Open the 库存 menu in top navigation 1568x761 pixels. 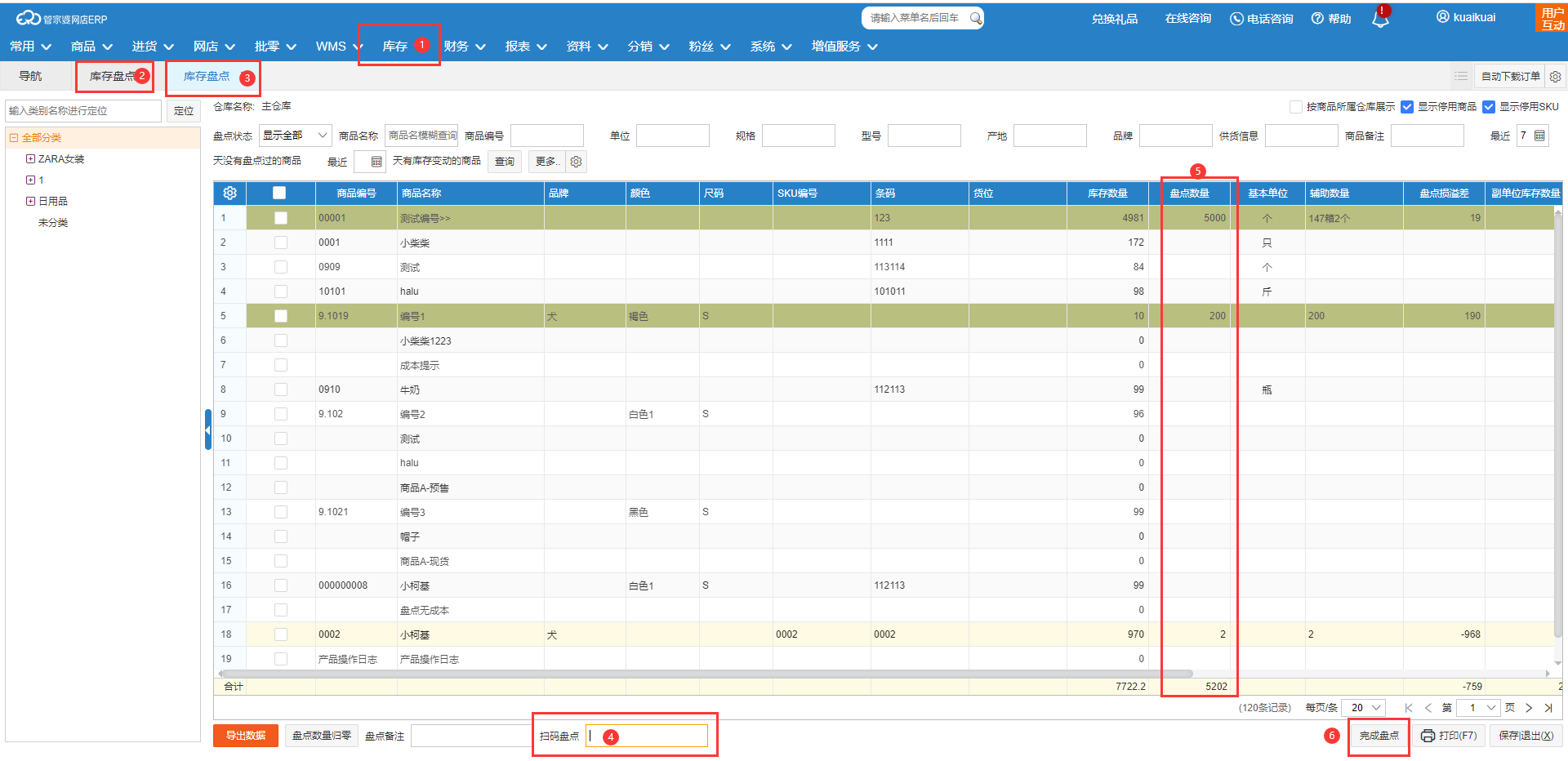pos(395,47)
